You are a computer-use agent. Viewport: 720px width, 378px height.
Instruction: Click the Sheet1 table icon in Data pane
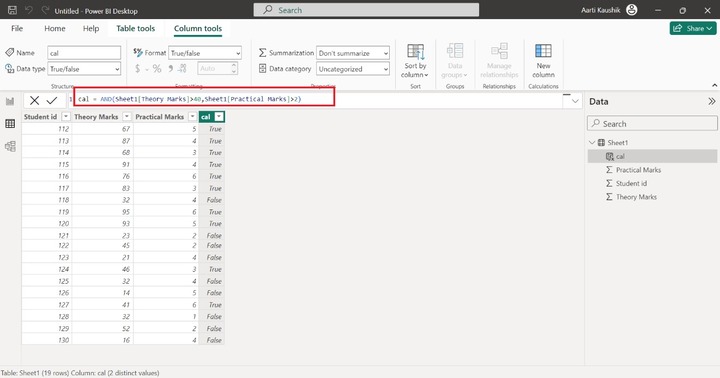pos(601,143)
